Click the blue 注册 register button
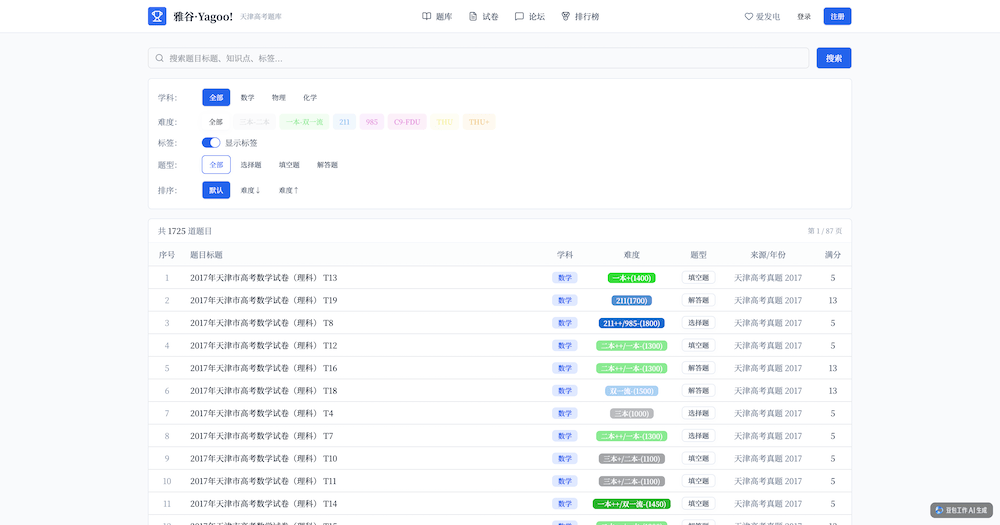The width and height of the screenshot is (1000, 525). click(x=837, y=17)
